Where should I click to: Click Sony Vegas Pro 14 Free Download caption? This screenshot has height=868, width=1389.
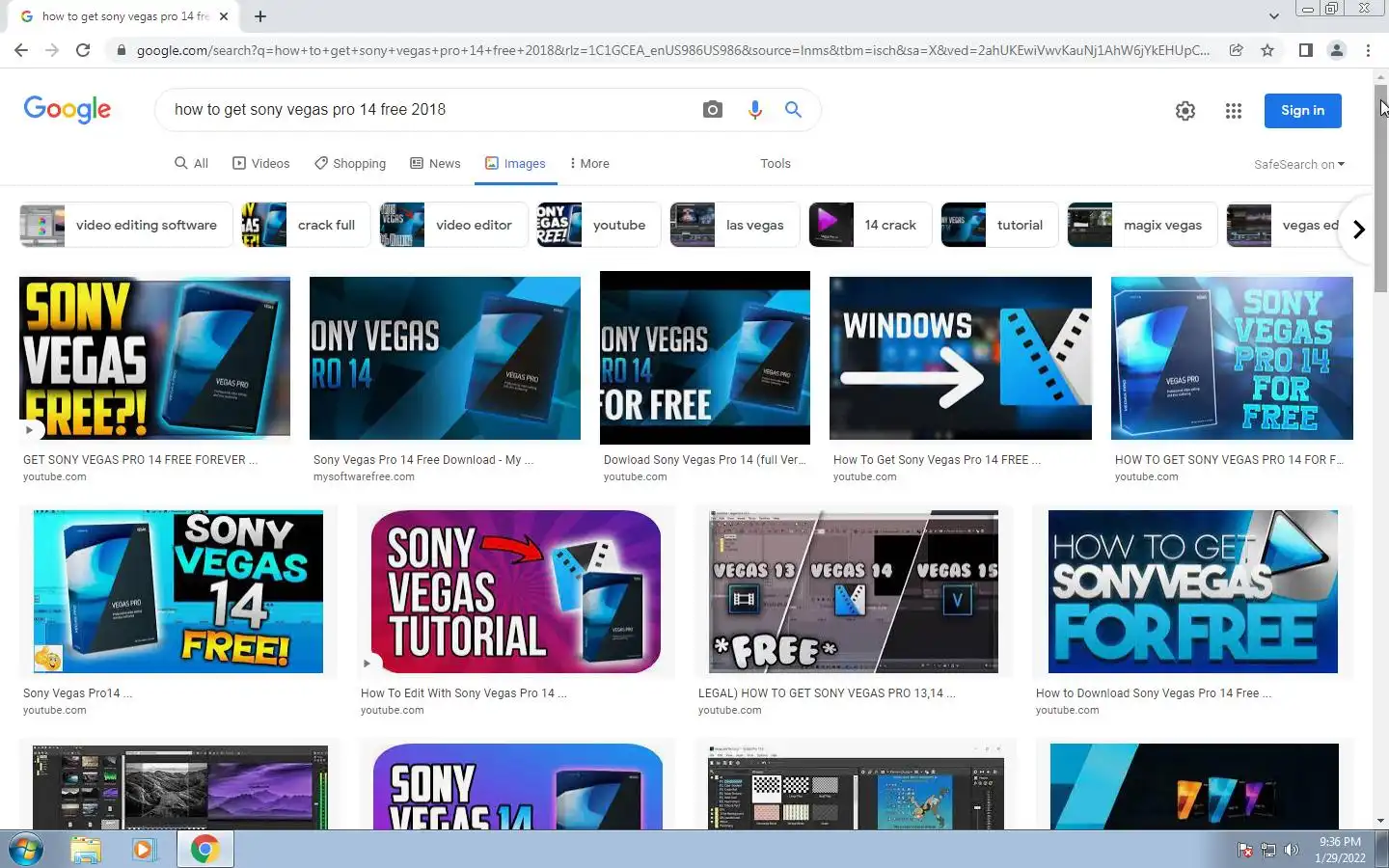pos(423,460)
